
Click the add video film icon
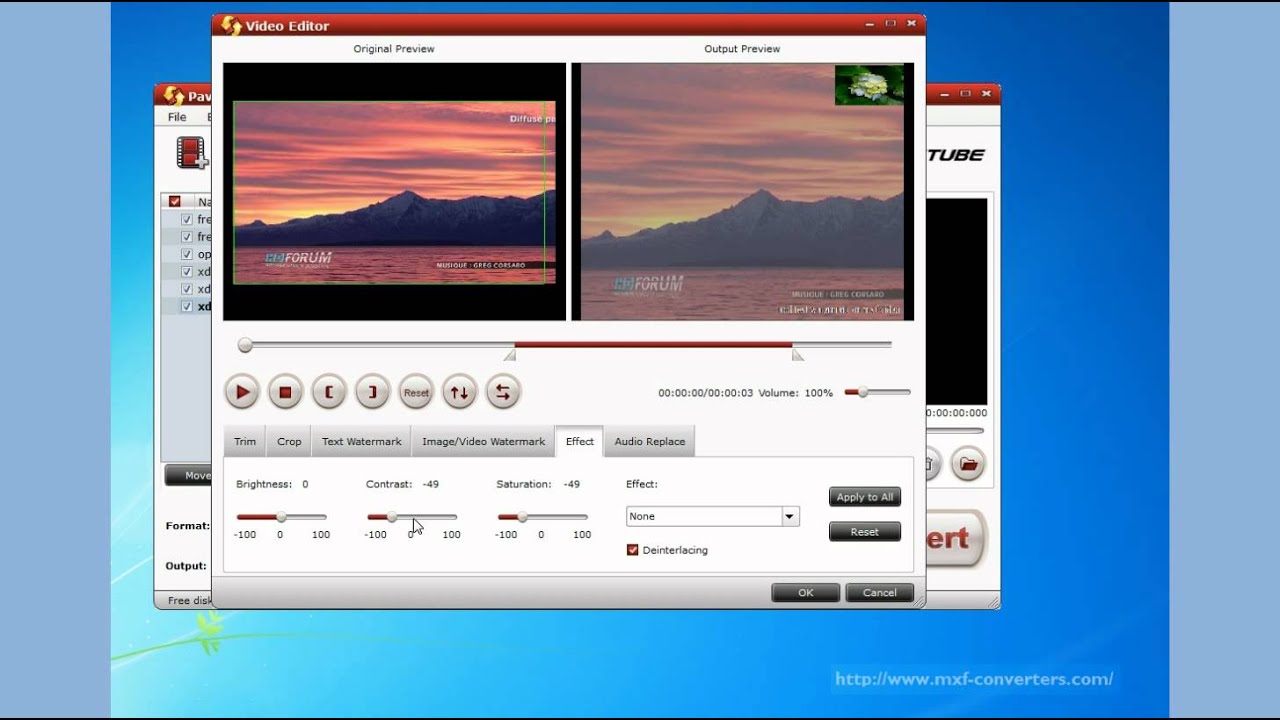(x=191, y=153)
